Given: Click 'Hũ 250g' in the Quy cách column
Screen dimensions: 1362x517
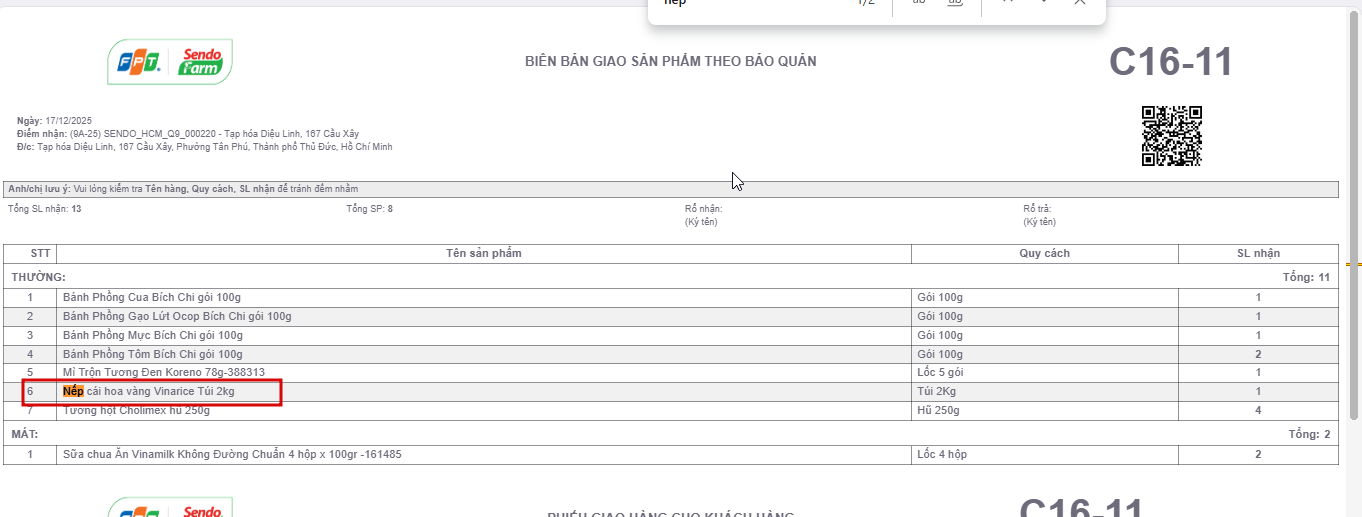Looking at the screenshot, I should coord(938,410).
